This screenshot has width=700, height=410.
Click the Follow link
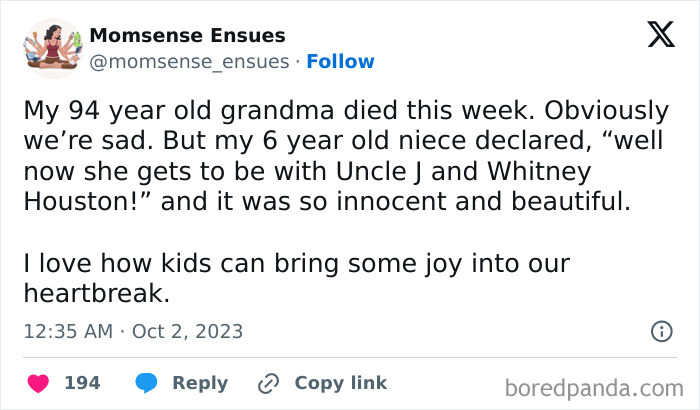340,61
